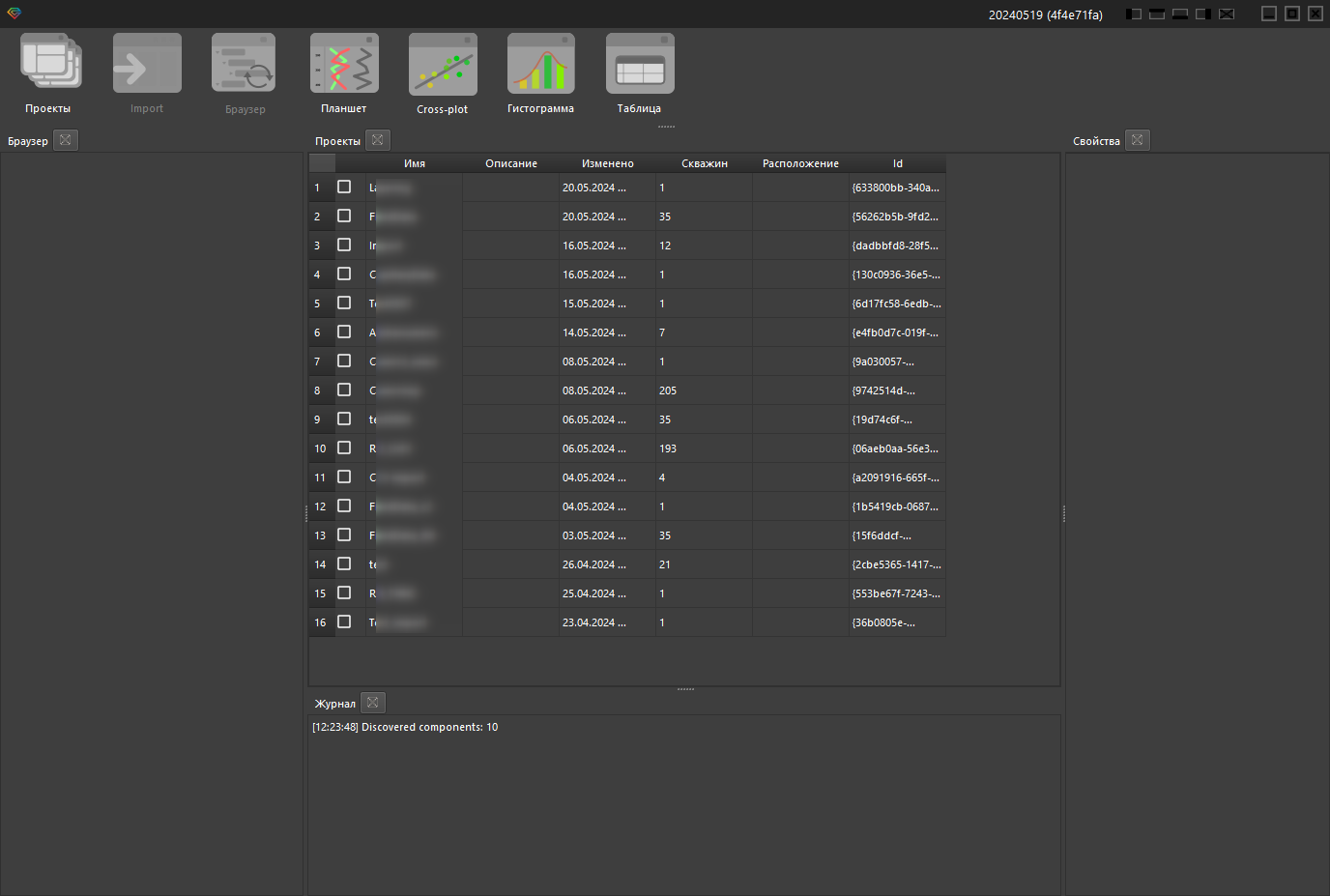Select row header number 12
Screen dimensions: 1330x896
[321, 506]
